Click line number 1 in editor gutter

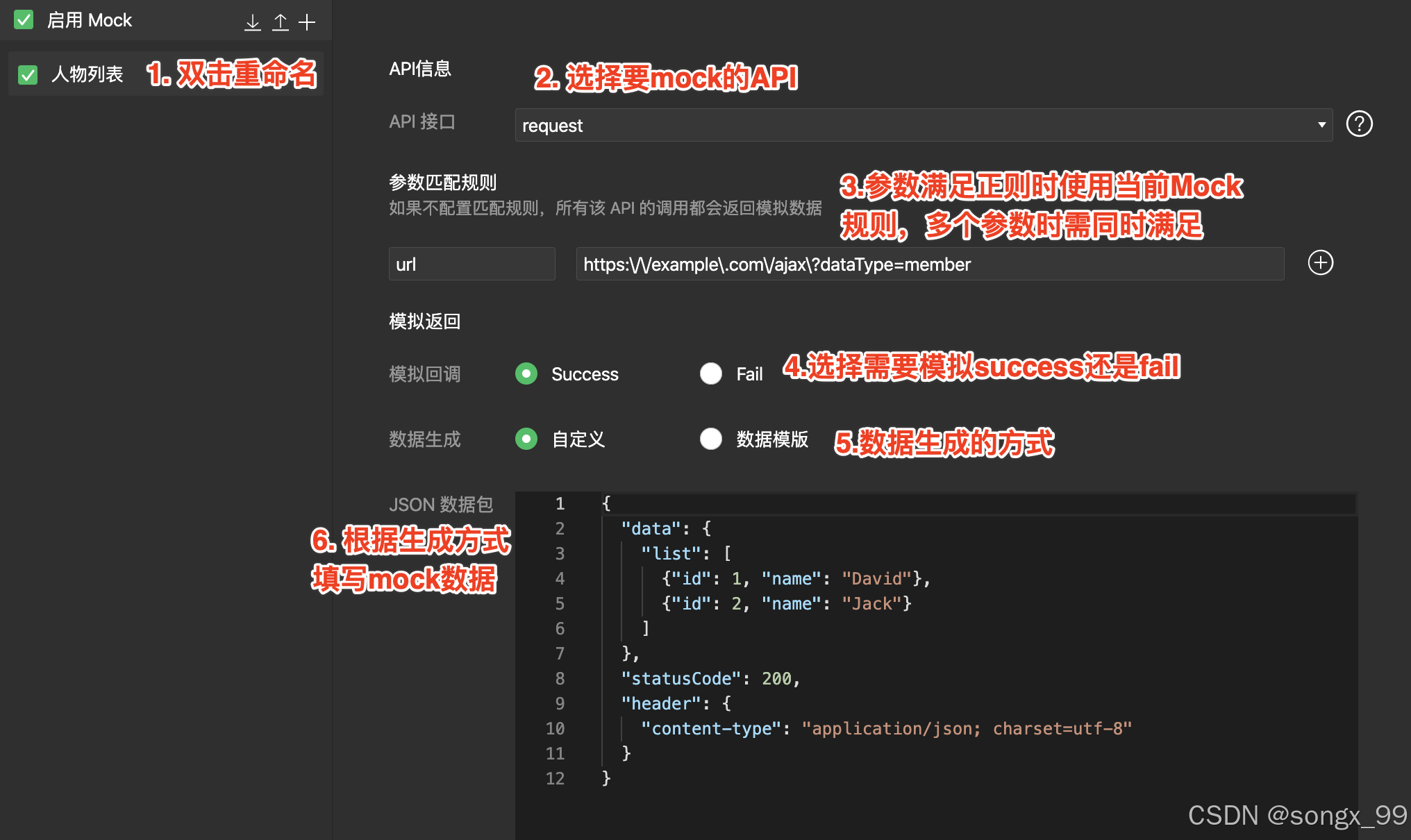point(560,503)
